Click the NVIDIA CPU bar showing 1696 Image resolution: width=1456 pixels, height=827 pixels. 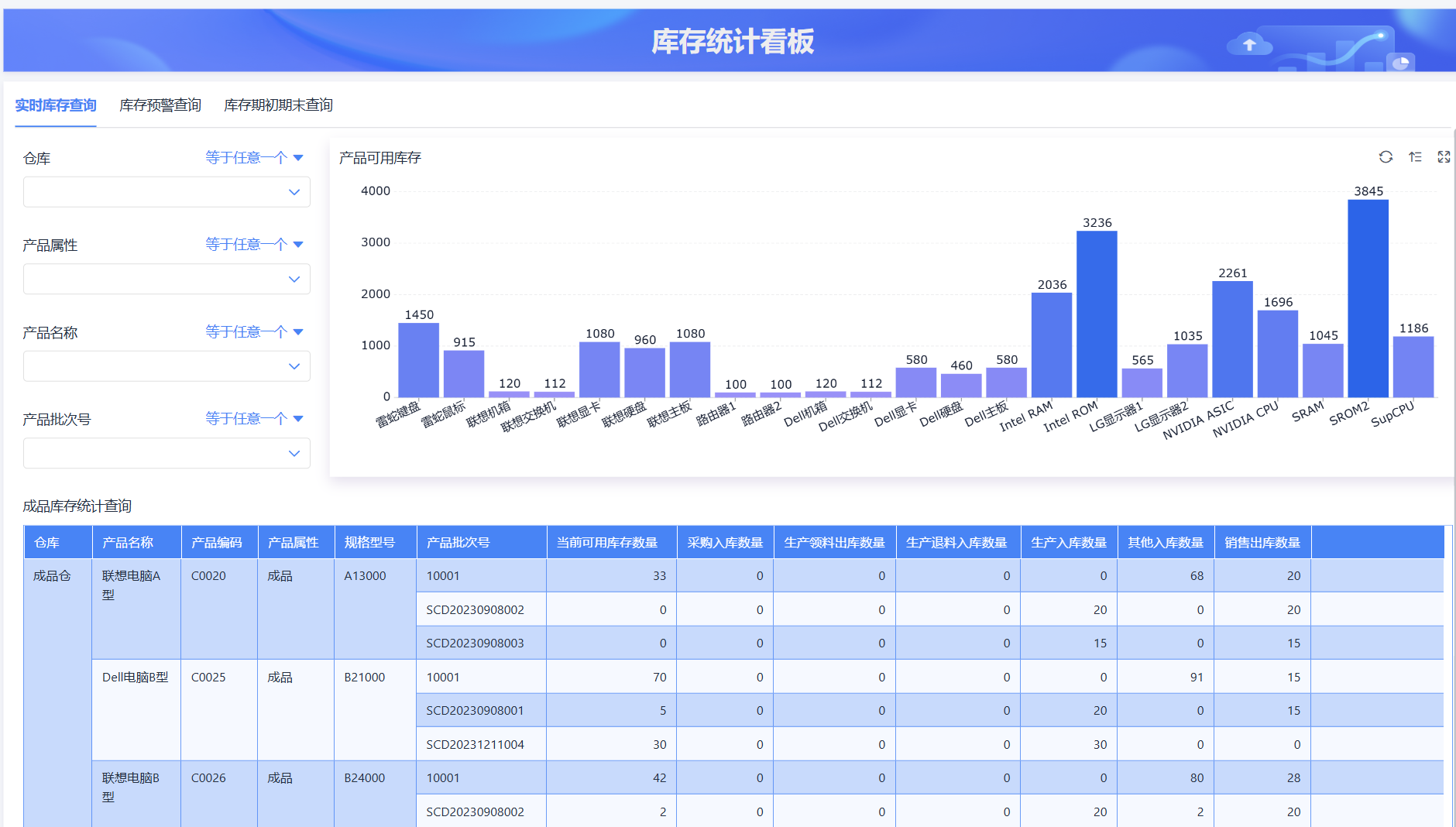(1278, 354)
